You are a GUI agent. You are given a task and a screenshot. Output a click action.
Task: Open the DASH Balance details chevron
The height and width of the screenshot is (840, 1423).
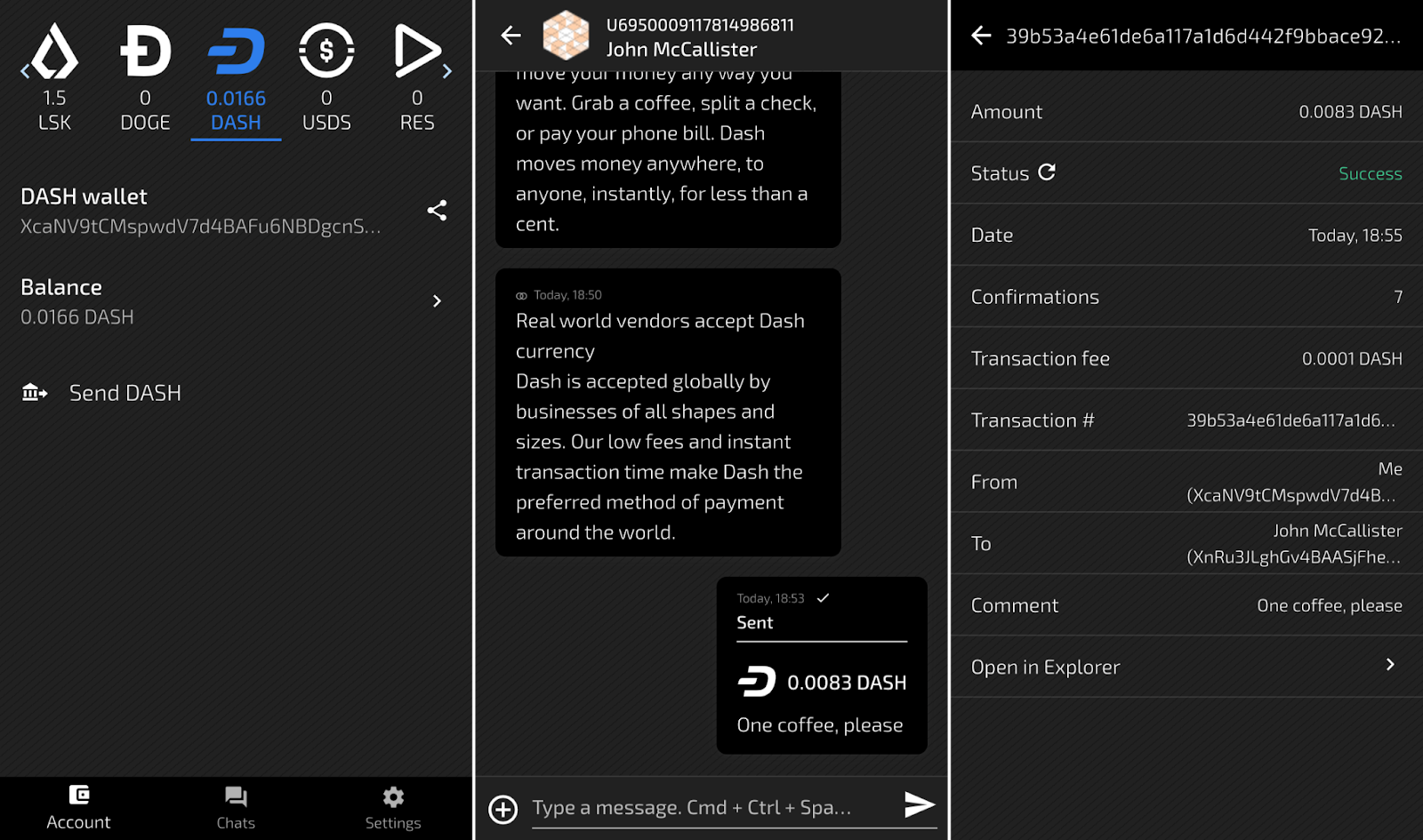437,301
